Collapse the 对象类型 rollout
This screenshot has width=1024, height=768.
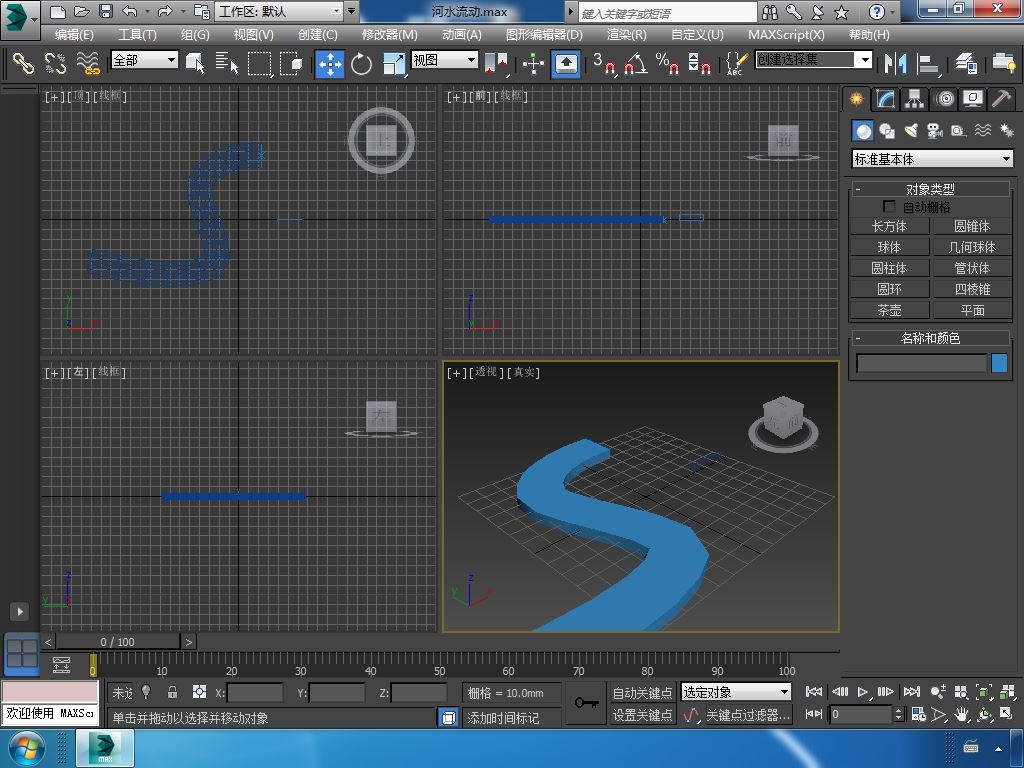pos(930,189)
